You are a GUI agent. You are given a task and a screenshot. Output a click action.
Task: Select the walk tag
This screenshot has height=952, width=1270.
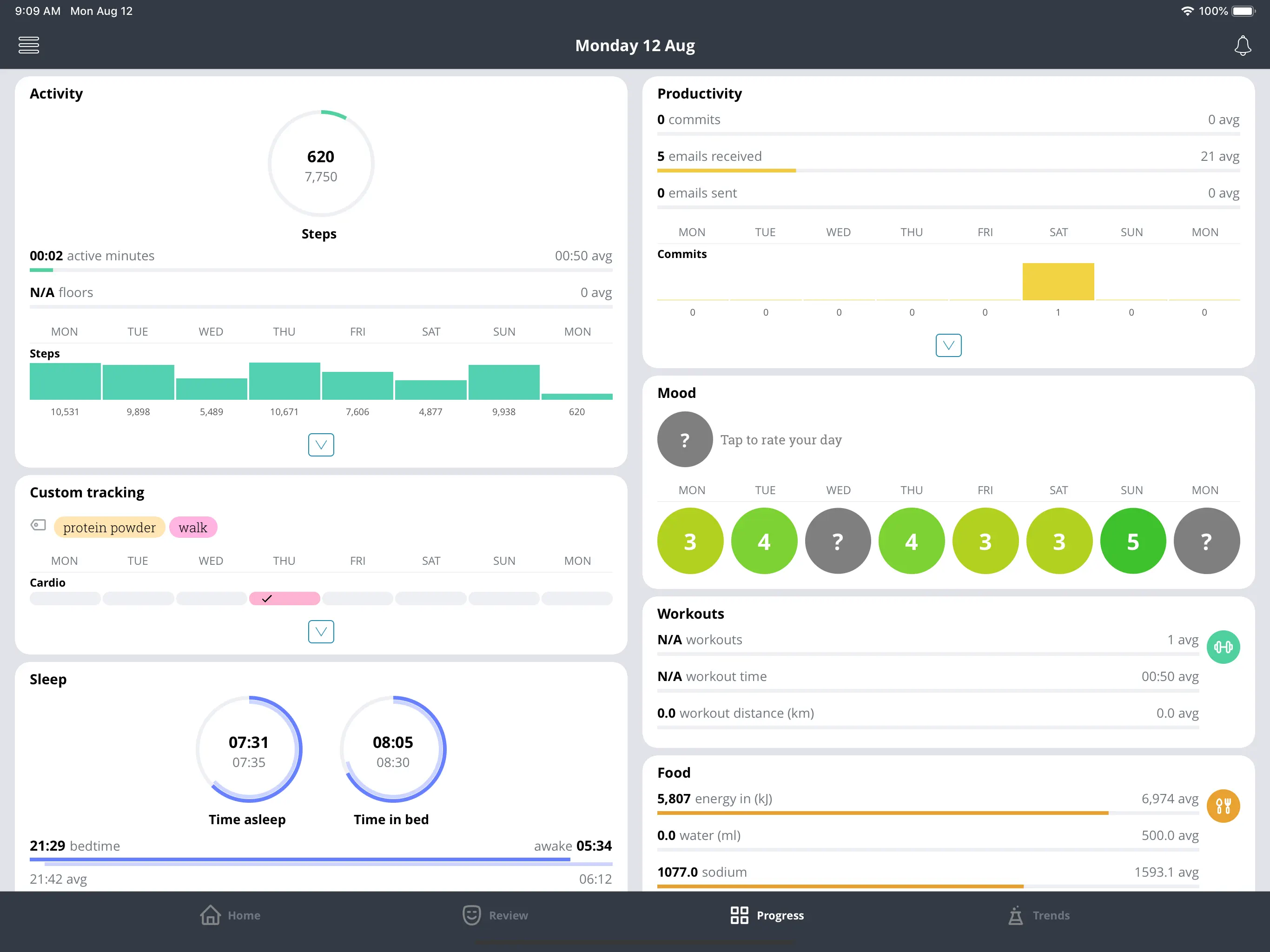pos(193,527)
